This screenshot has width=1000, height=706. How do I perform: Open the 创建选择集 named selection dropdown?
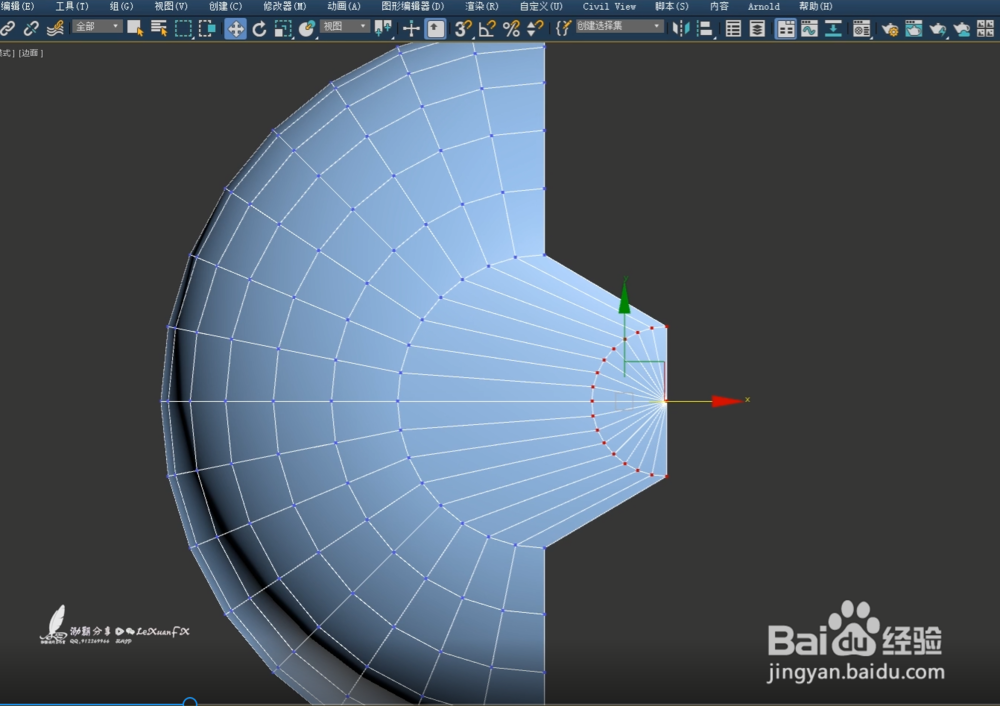pos(619,26)
